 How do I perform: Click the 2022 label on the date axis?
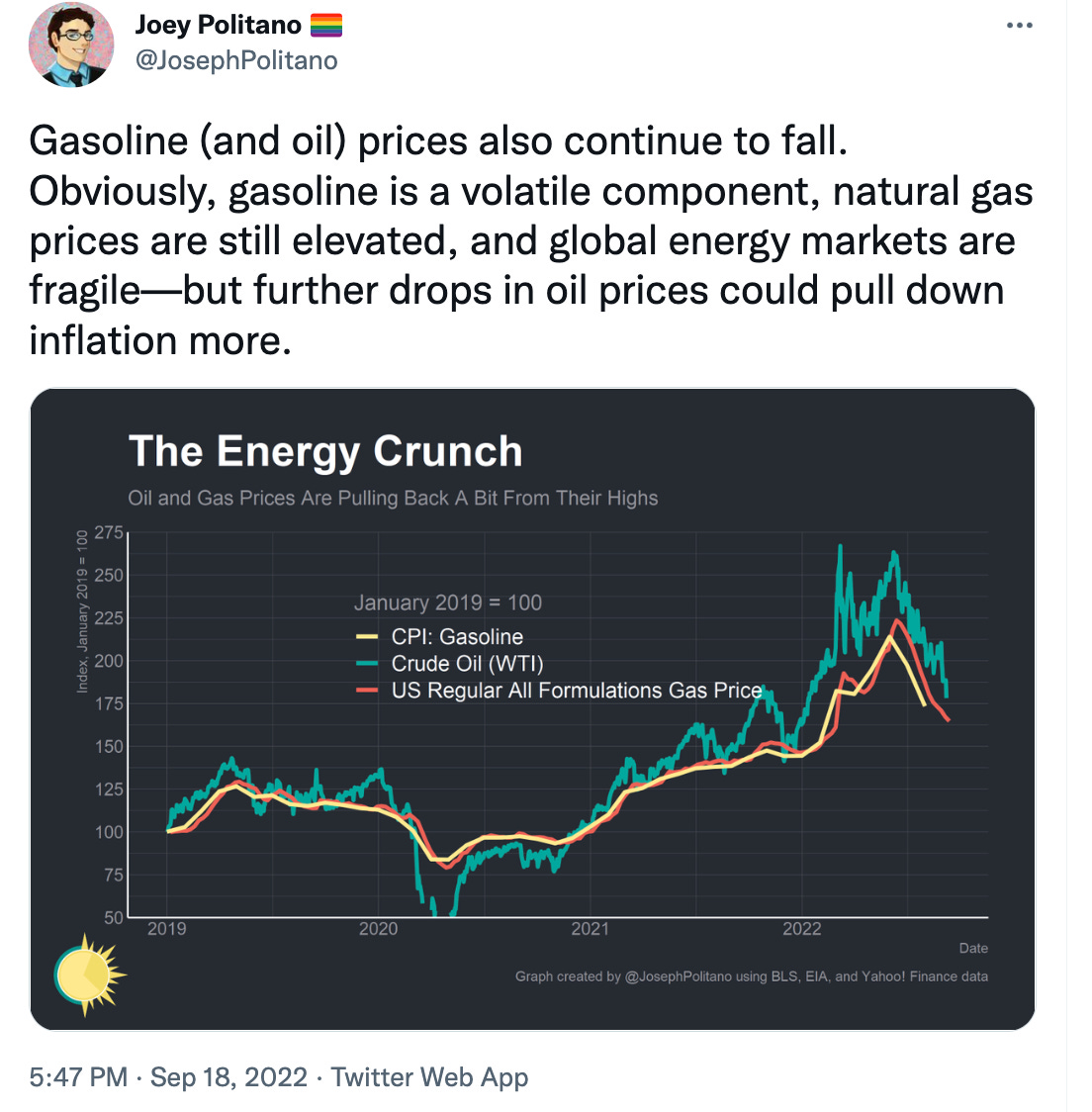[801, 929]
